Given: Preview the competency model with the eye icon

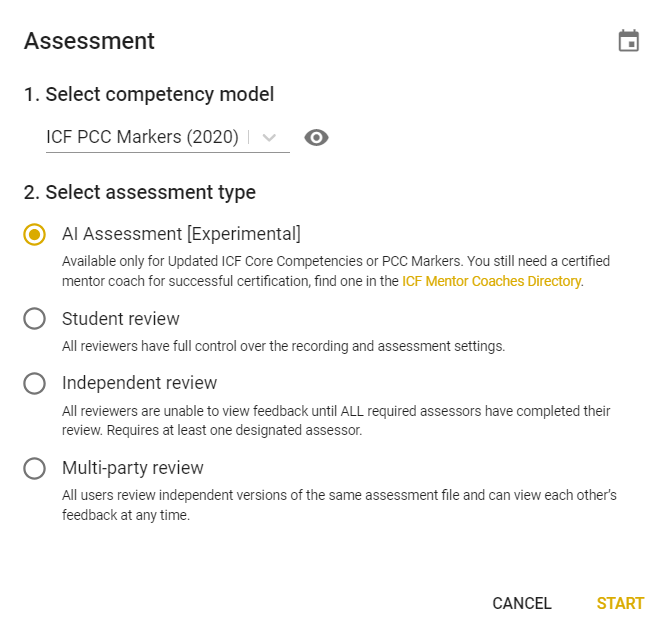Looking at the screenshot, I should coord(316,138).
